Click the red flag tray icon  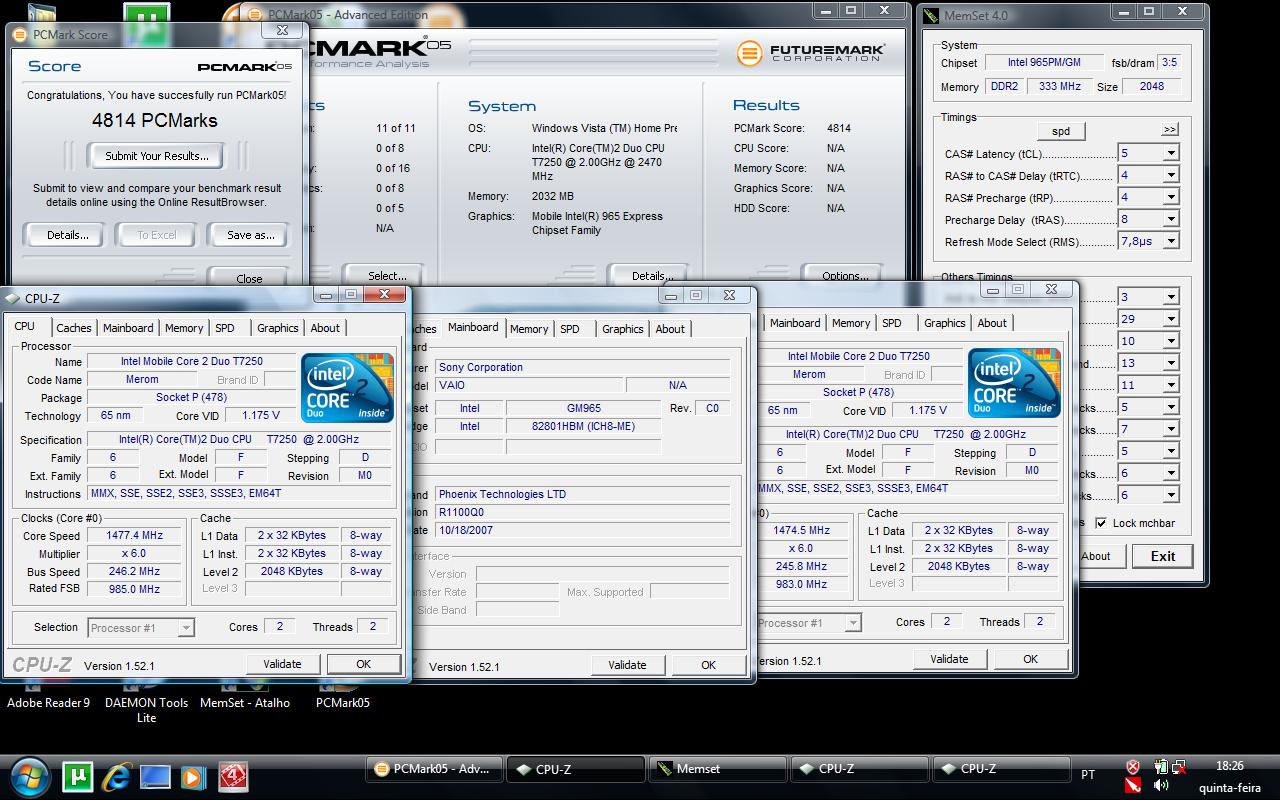click(1133, 785)
